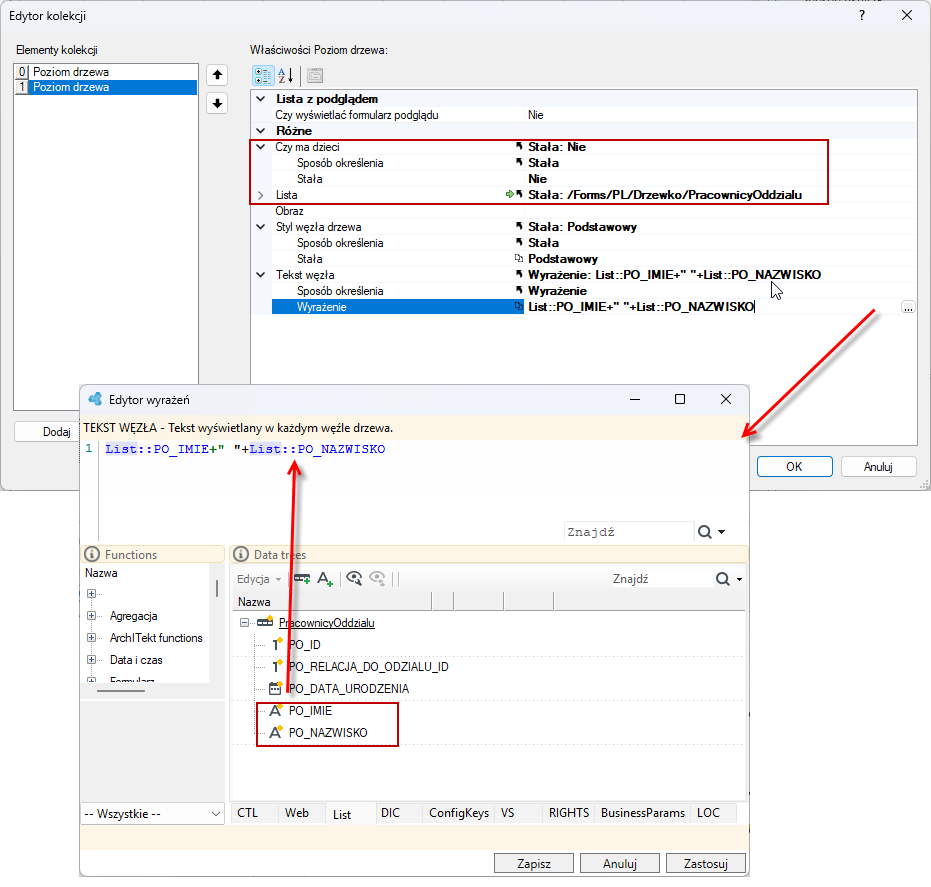Collapse the Tekst węzła property
931x887 pixels.
(261, 275)
